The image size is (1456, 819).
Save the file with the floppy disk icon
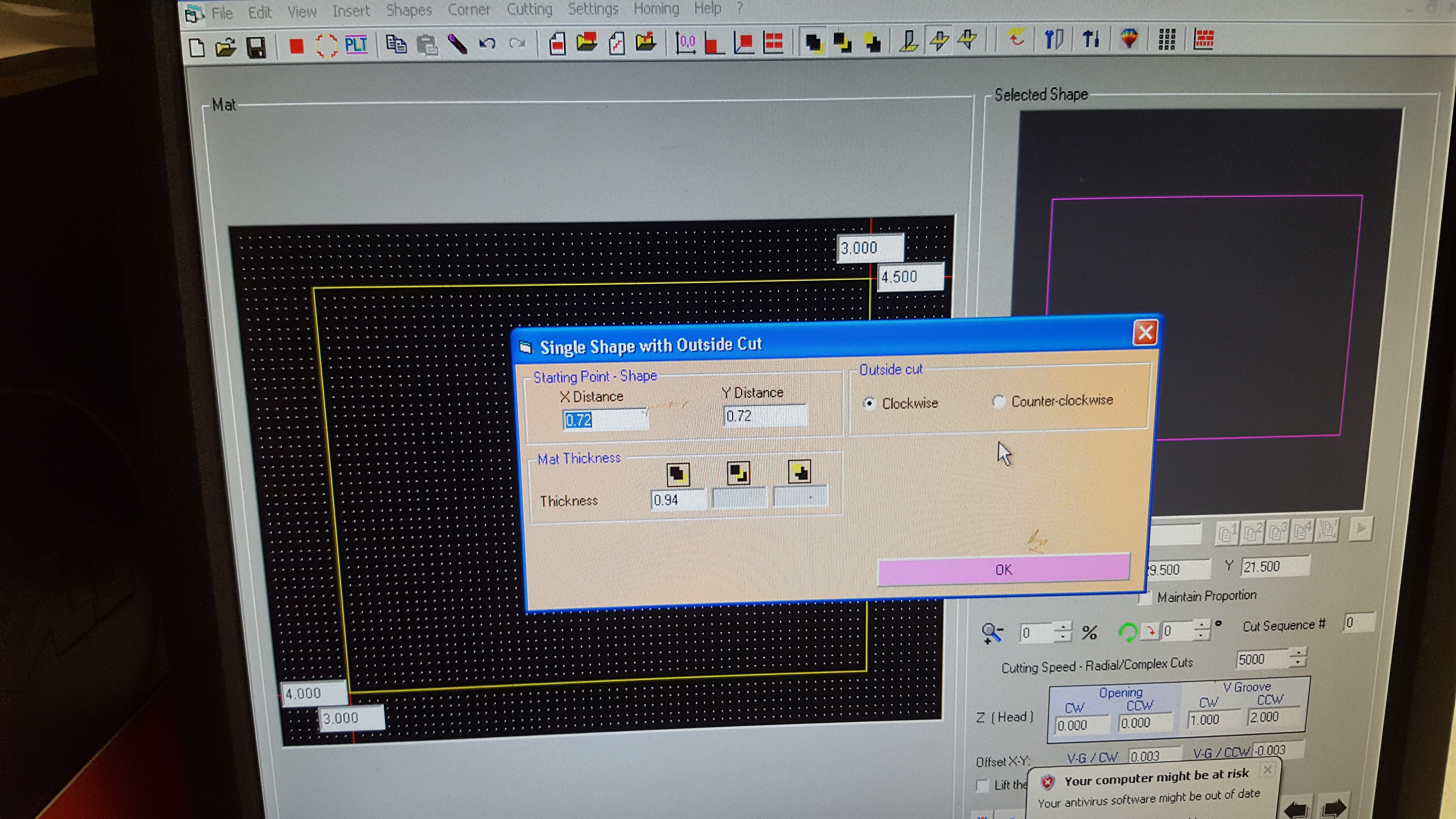(256, 47)
